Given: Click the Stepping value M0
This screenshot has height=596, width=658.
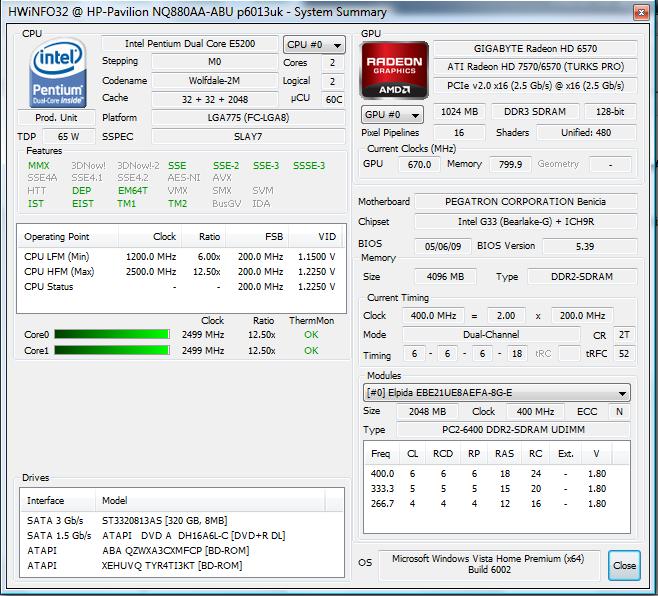Looking at the screenshot, I should (x=214, y=62).
